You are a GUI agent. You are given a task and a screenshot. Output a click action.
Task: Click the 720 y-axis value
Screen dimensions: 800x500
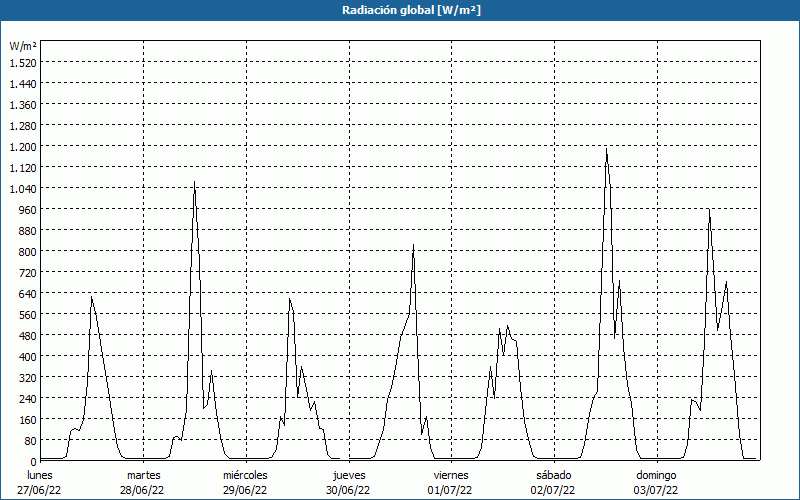[x=29, y=272]
